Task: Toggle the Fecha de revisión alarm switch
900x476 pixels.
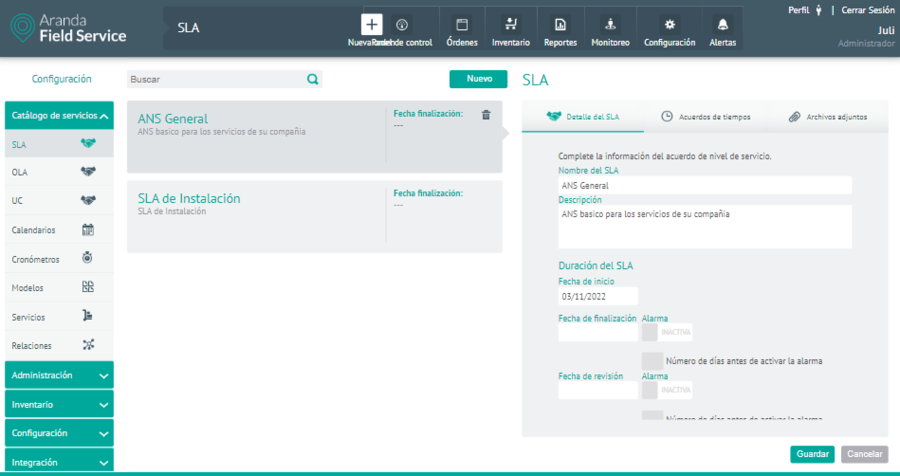Action: click(667, 390)
